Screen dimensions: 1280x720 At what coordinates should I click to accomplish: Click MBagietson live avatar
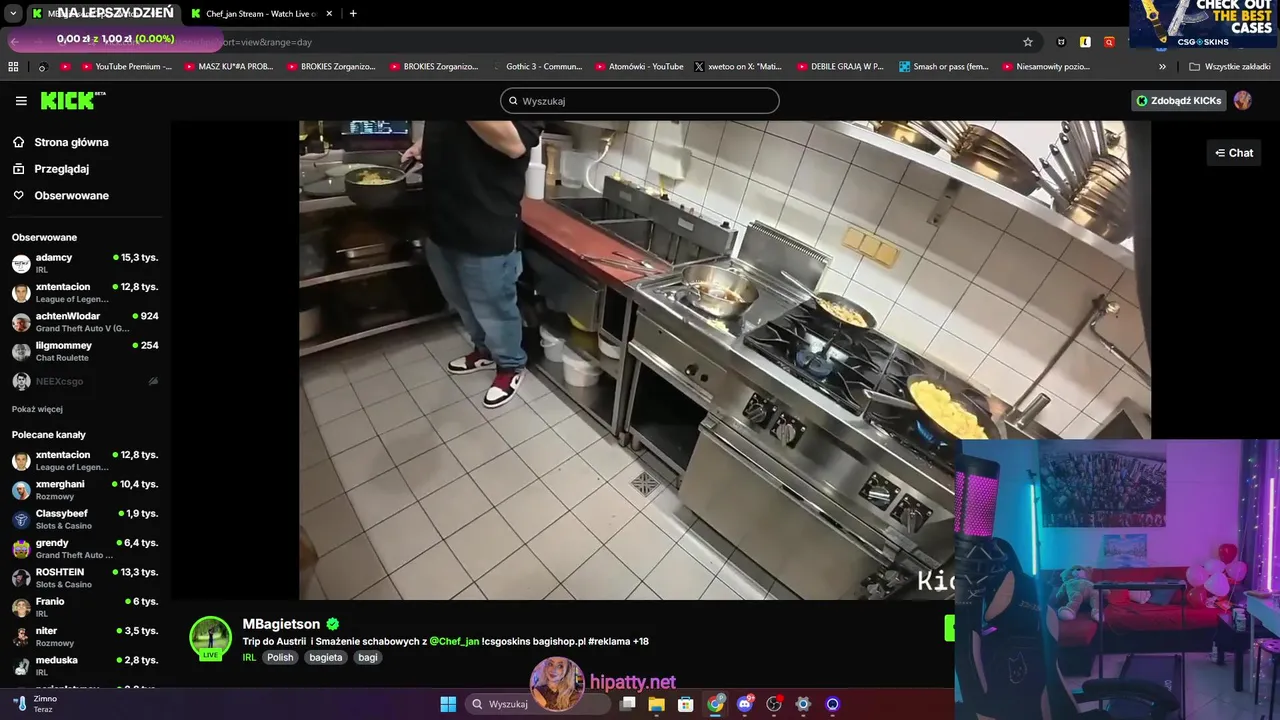point(210,638)
